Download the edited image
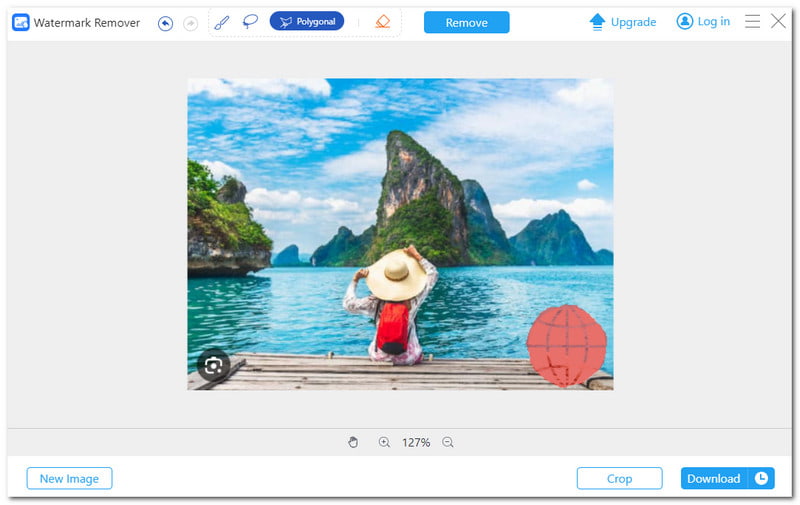This screenshot has height=505, width=800. 713,479
